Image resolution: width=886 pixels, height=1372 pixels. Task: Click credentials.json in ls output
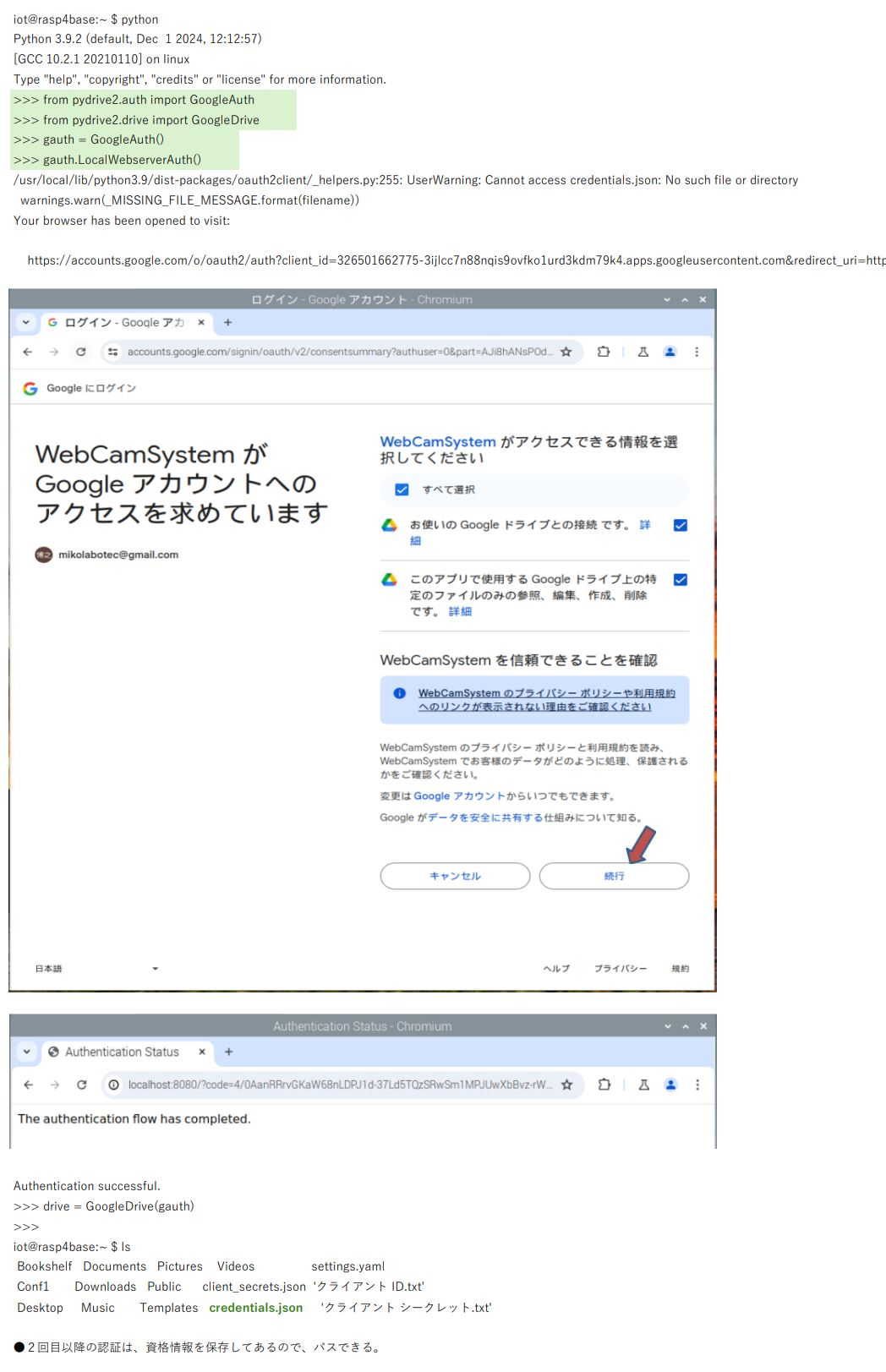coord(255,1307)
